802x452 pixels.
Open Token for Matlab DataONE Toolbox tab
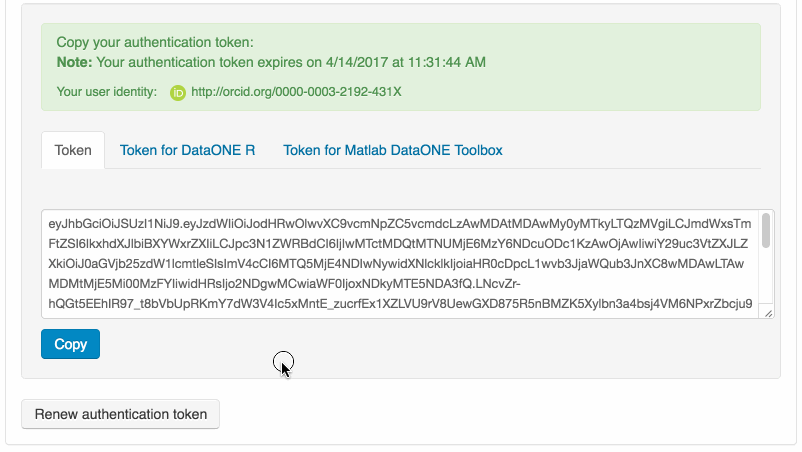click(392, 150)
